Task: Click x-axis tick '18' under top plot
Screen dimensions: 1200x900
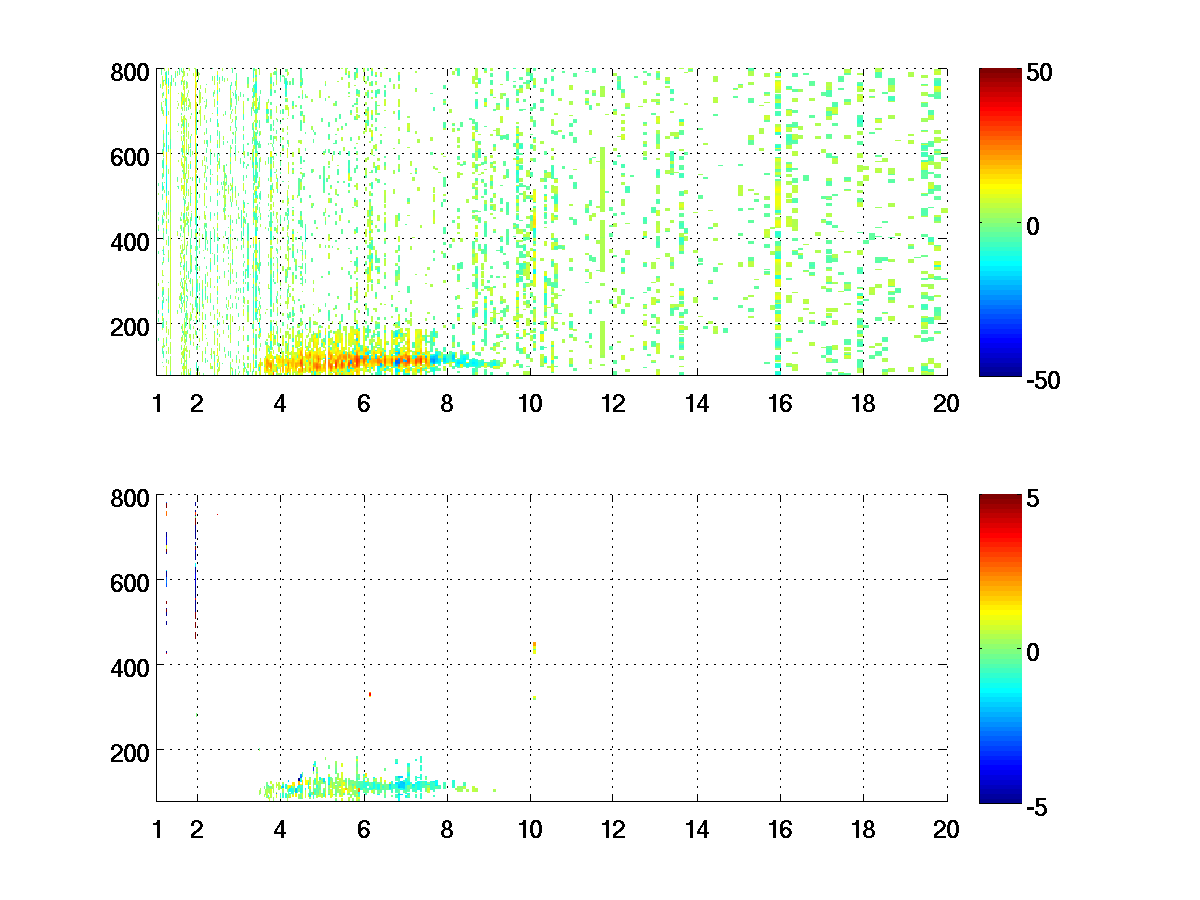Action: [x=863, y=403]
